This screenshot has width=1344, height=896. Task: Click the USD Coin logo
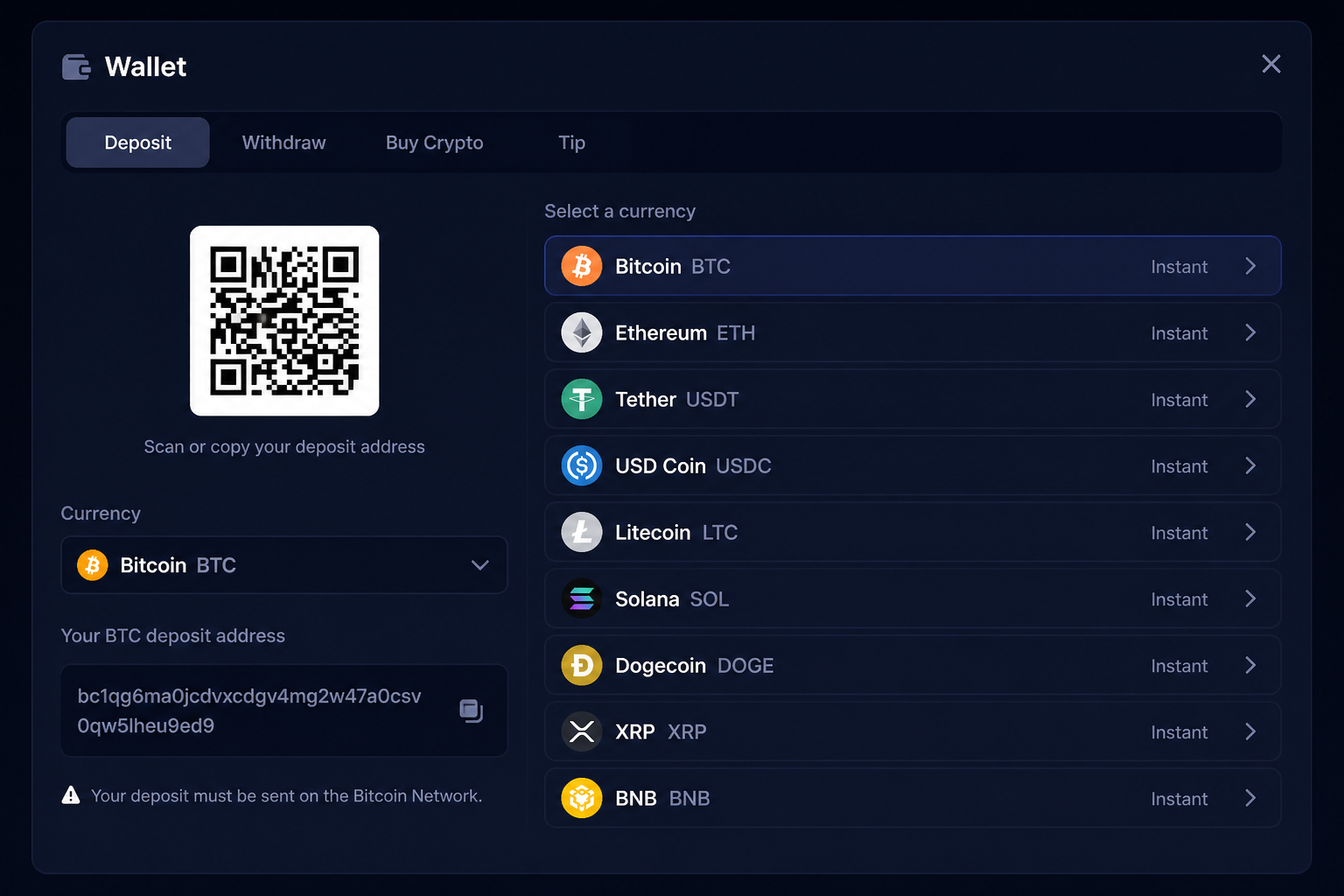582,465
